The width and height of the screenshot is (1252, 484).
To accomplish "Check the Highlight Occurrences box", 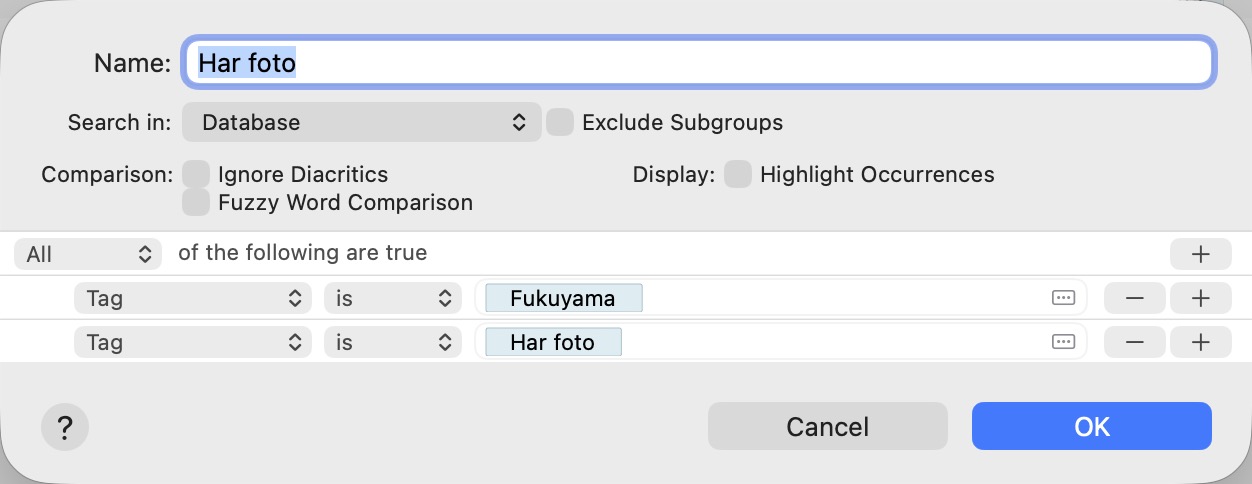I will (738, 175).
